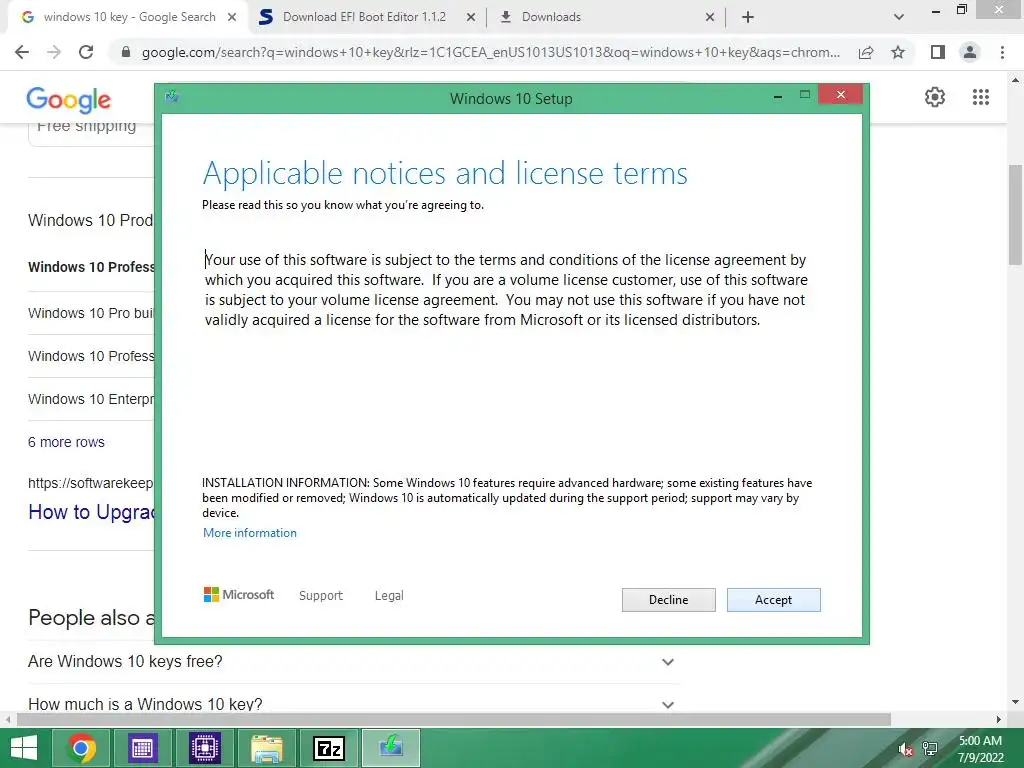Open the More information link

tap(249, 533)
